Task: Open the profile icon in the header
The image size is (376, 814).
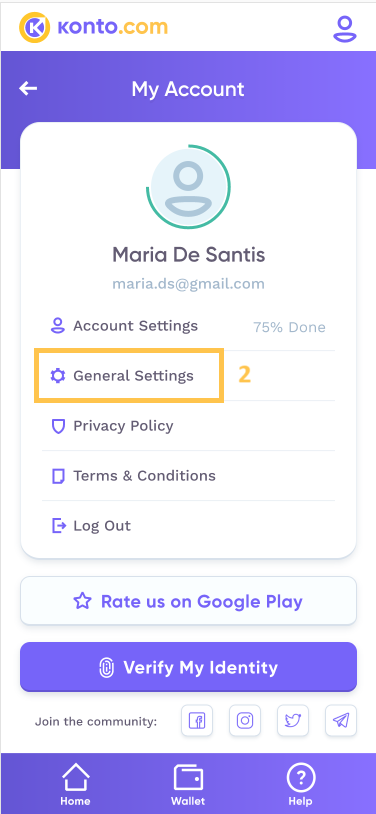Action: click(345, 29)
